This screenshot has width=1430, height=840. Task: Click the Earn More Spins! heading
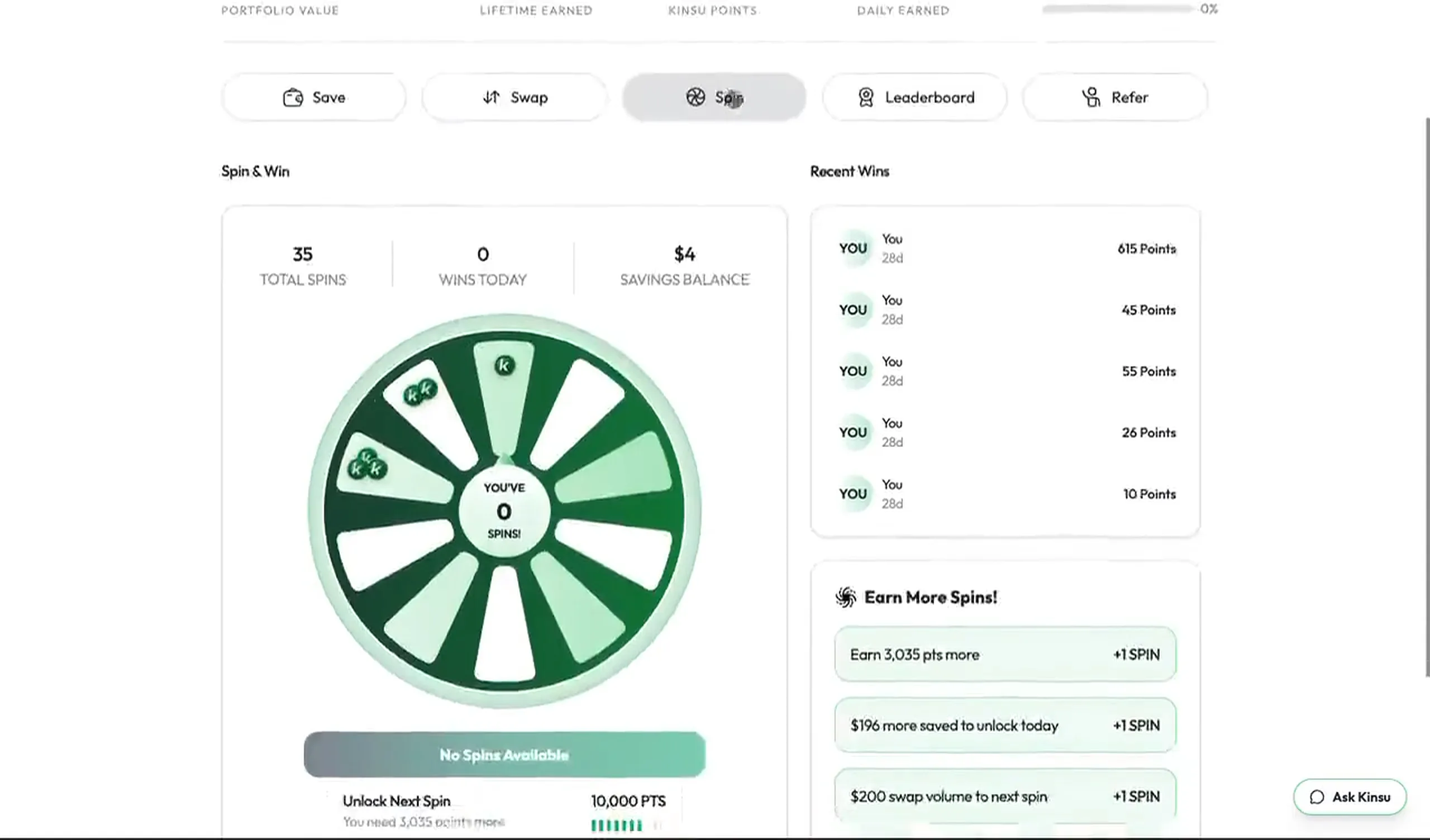point(931,597)
